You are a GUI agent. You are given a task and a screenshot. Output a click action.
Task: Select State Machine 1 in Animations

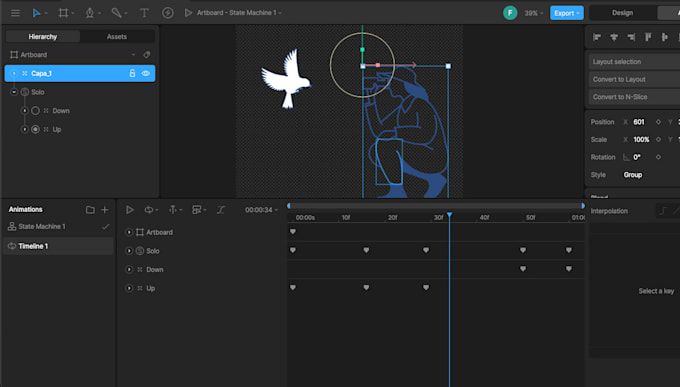42,226
